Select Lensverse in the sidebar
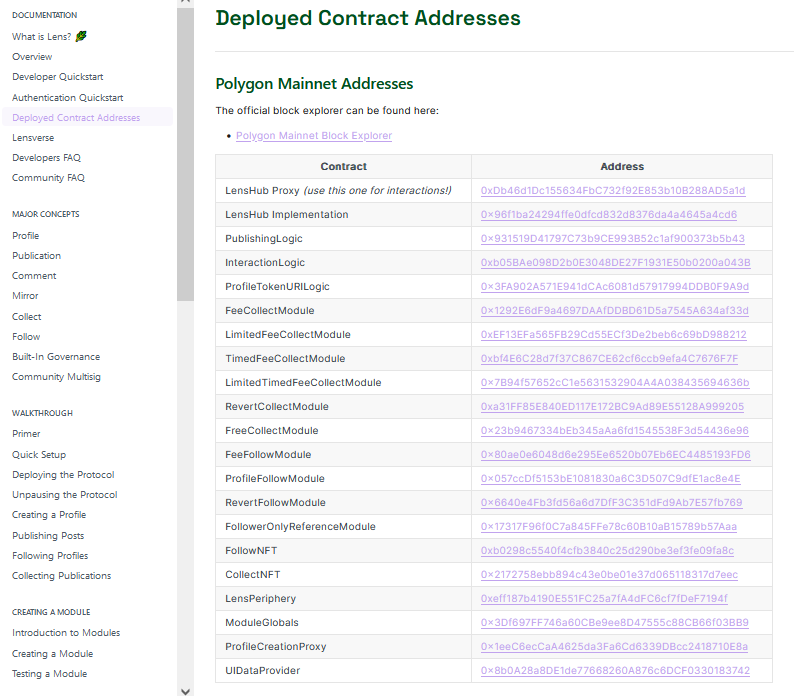The image size is (794, 696). pos(33,138)
